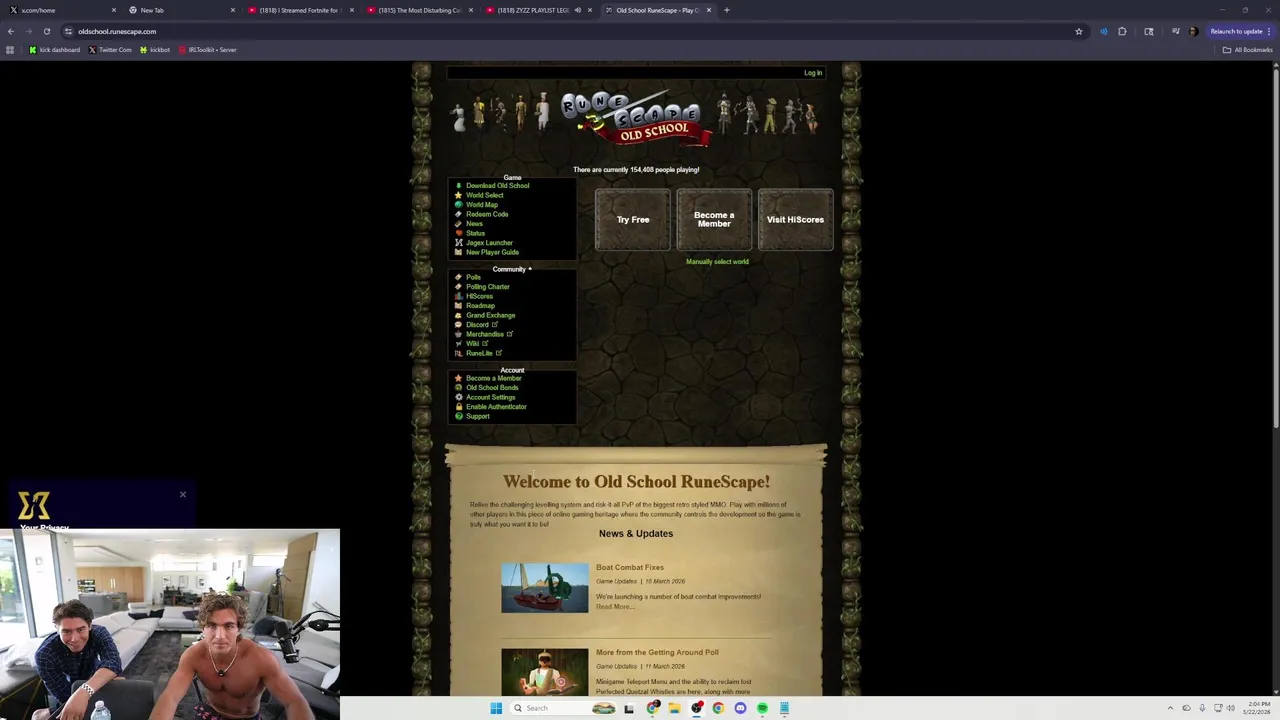Open the Redeem Code link
Viewport: 1280px width, 720px height.
pyautogui.click(x=487, y=214)
